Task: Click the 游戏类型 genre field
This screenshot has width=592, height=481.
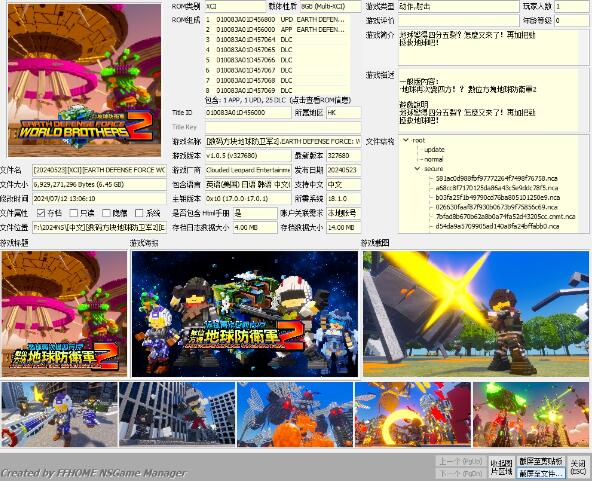Action: [x=459, y=6]
